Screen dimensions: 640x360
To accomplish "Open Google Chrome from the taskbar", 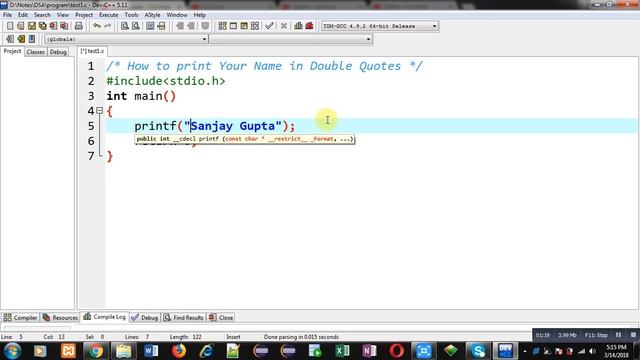I will point(96,351).
